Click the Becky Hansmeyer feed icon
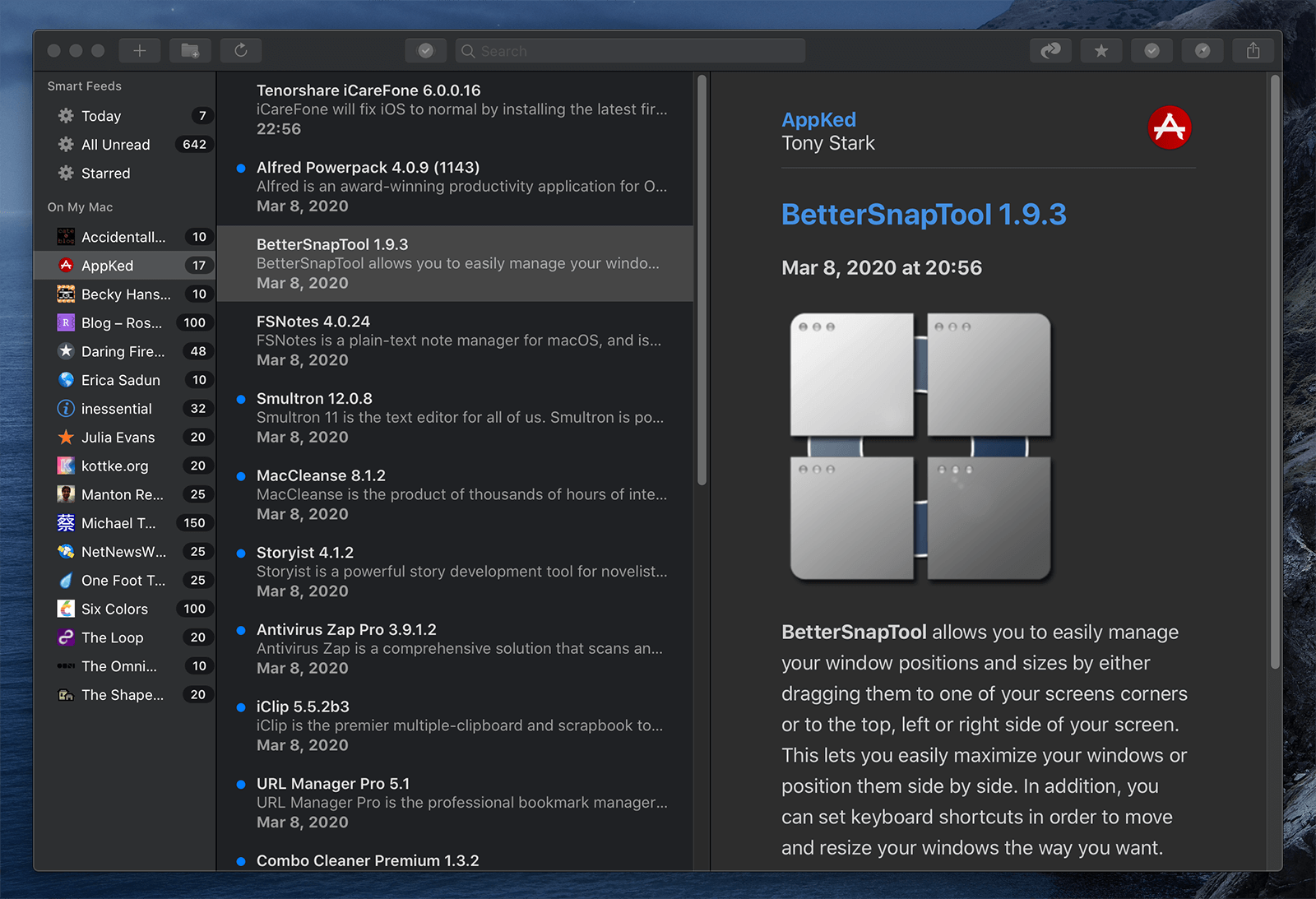Image resolution: width=1316 pixels, height=899 pixels. (66, 294)
